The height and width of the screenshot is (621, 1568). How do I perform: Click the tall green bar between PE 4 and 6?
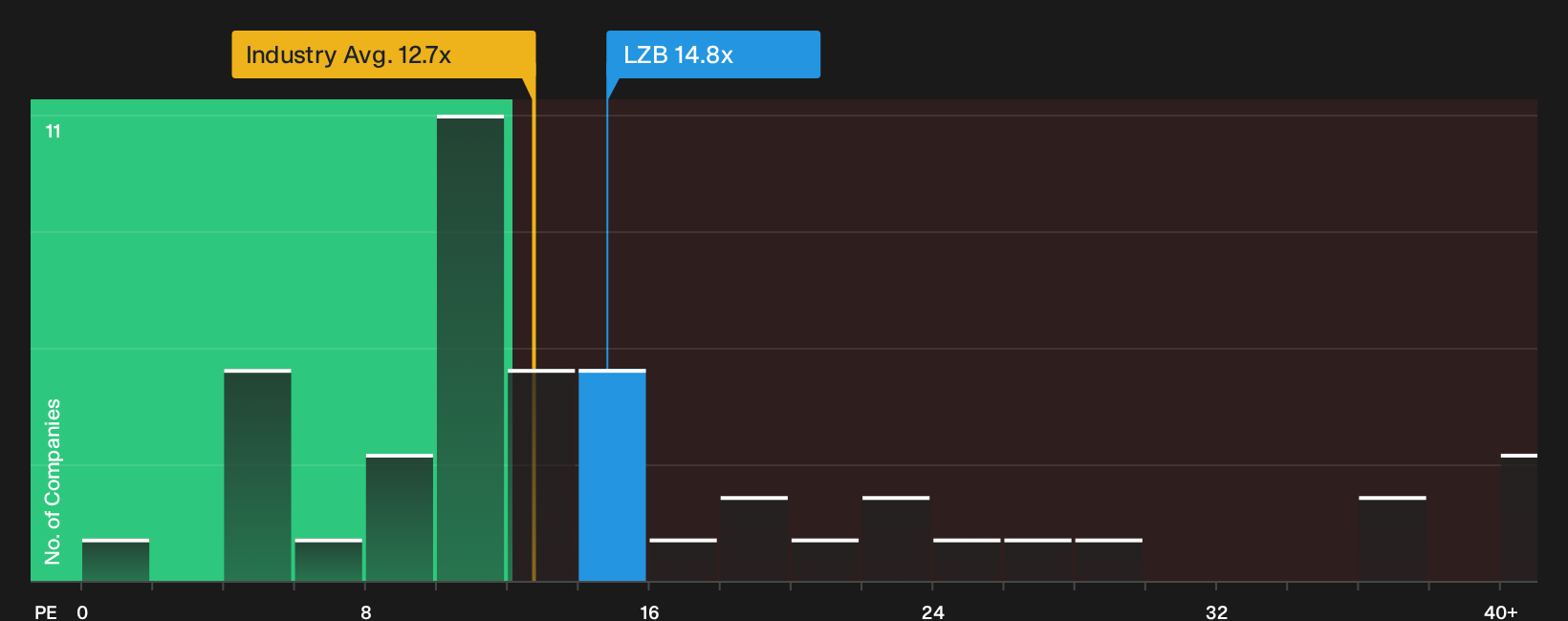click(257, 475)
